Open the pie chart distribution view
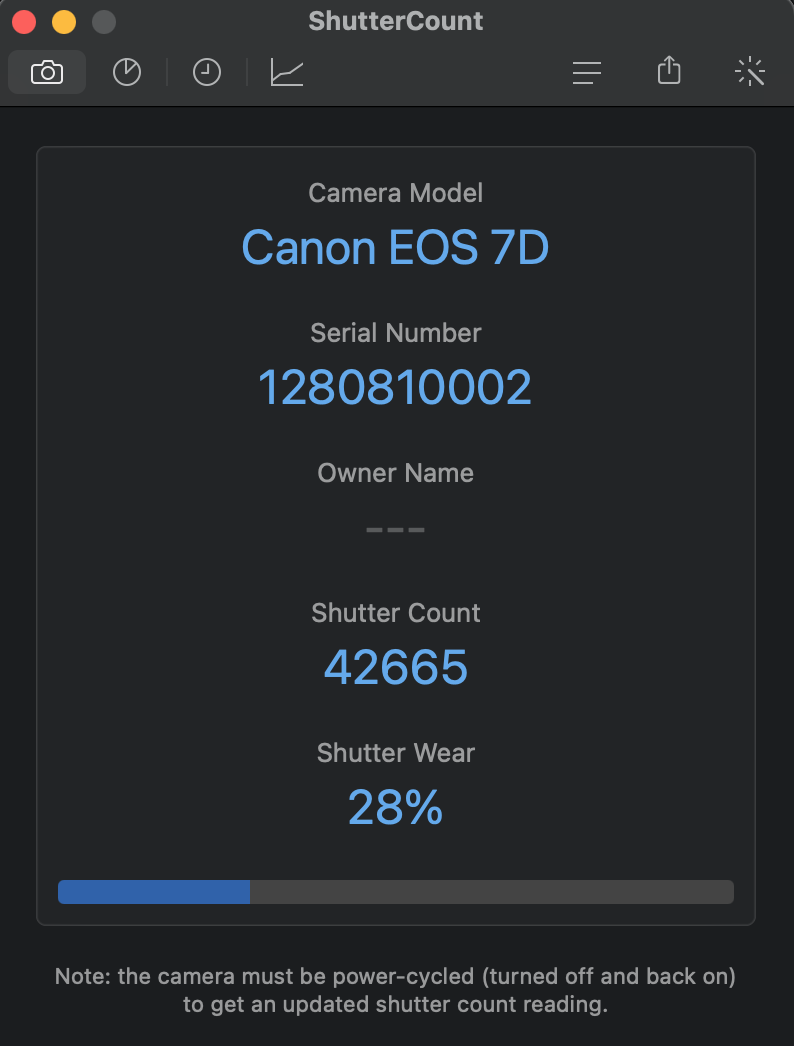The height and width of the screenshot is (1046, 794). click(x=127, y=72)
